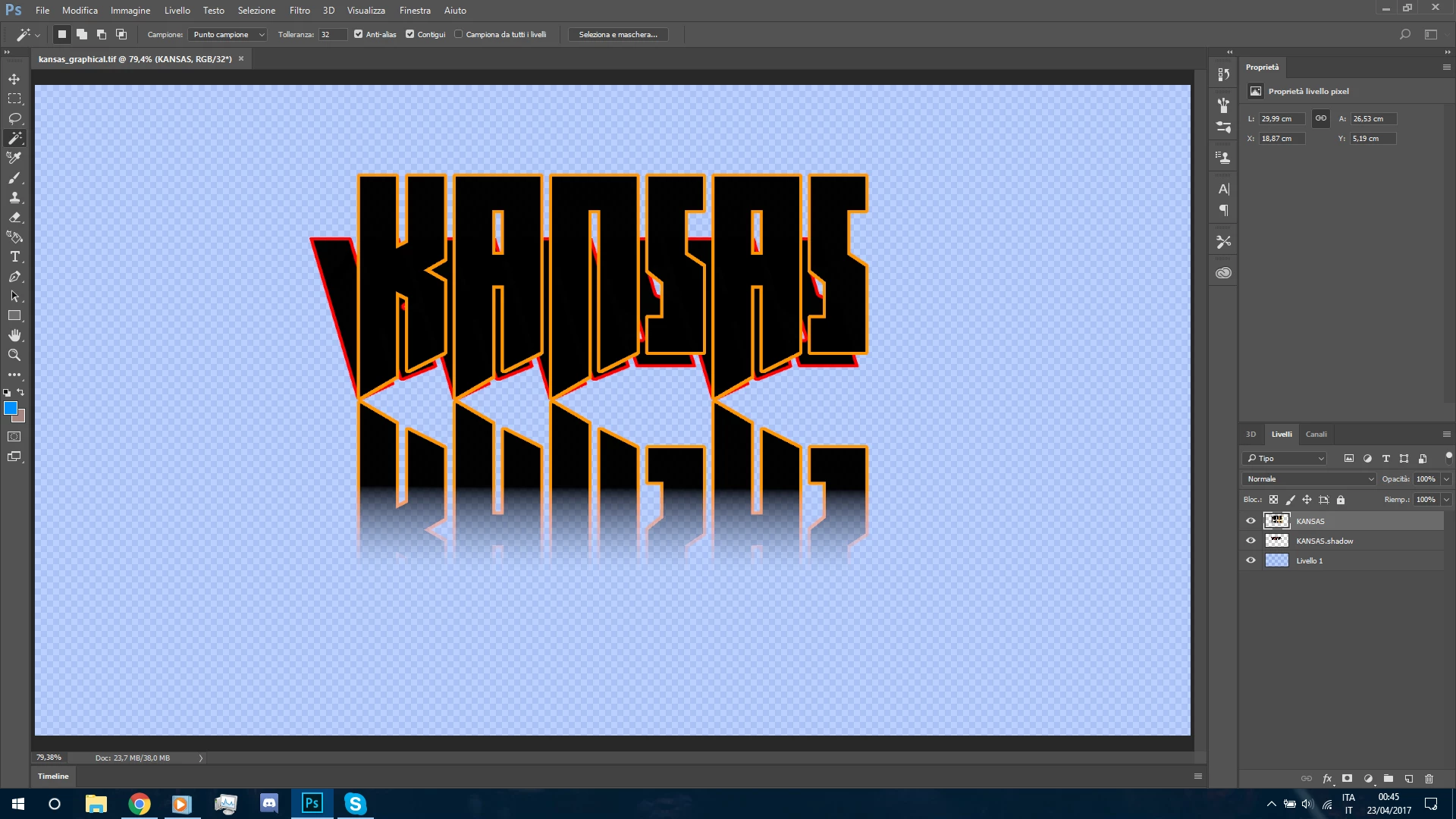Expand the Opacità value dropdown arrow
This screenshot has height=819, width=1456.
point(1446,479)
